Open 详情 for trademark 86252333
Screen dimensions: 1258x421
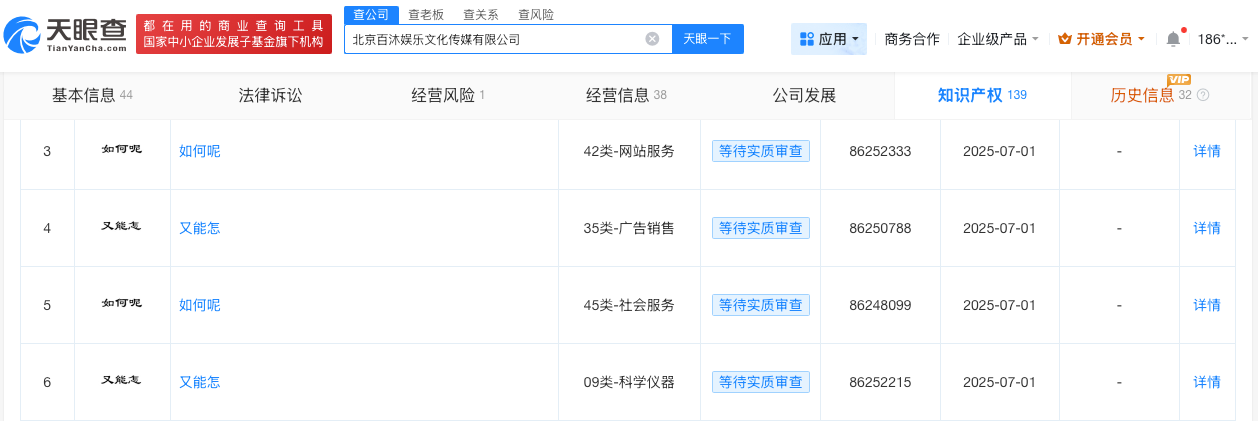point(1207,151)
